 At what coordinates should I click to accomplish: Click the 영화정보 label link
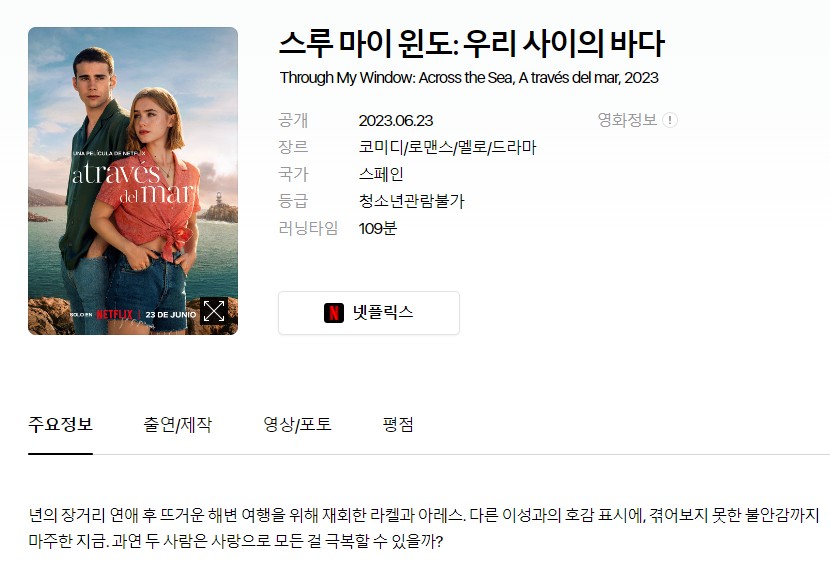tap(627, 120)
